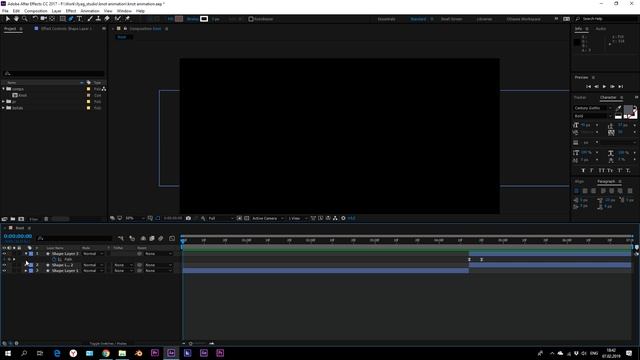Image resolution: width=640 pixels, height=360 pixels.
Task: Enable the Faux Italic text style
Action: click(591, 170)
